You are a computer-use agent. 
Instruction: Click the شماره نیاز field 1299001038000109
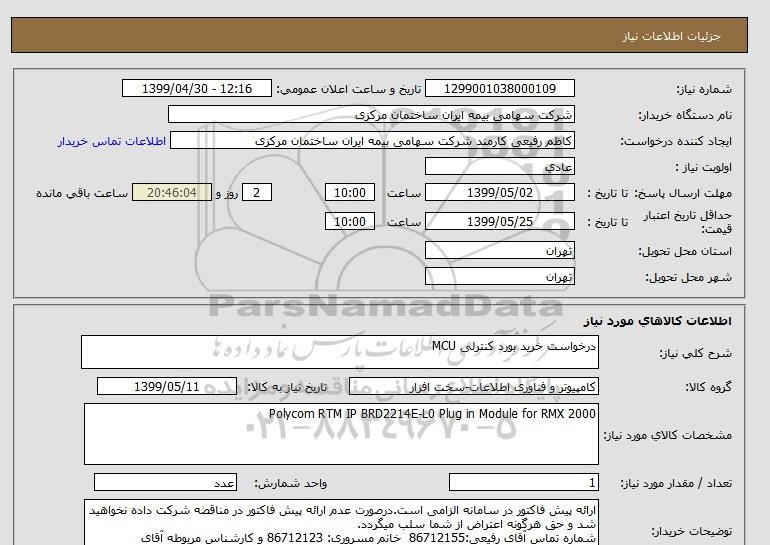click(499, 88)
